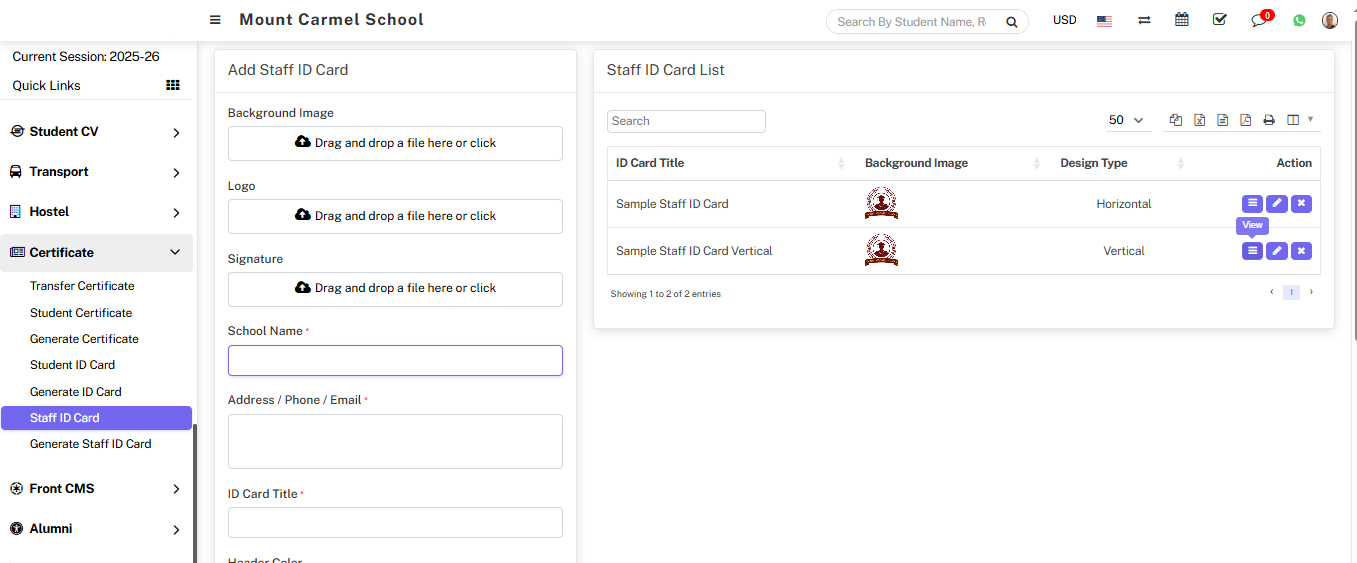This screenshot has height=563, width=1357.
Task: Open the chat notifications icon
Action: [1259, 20]
